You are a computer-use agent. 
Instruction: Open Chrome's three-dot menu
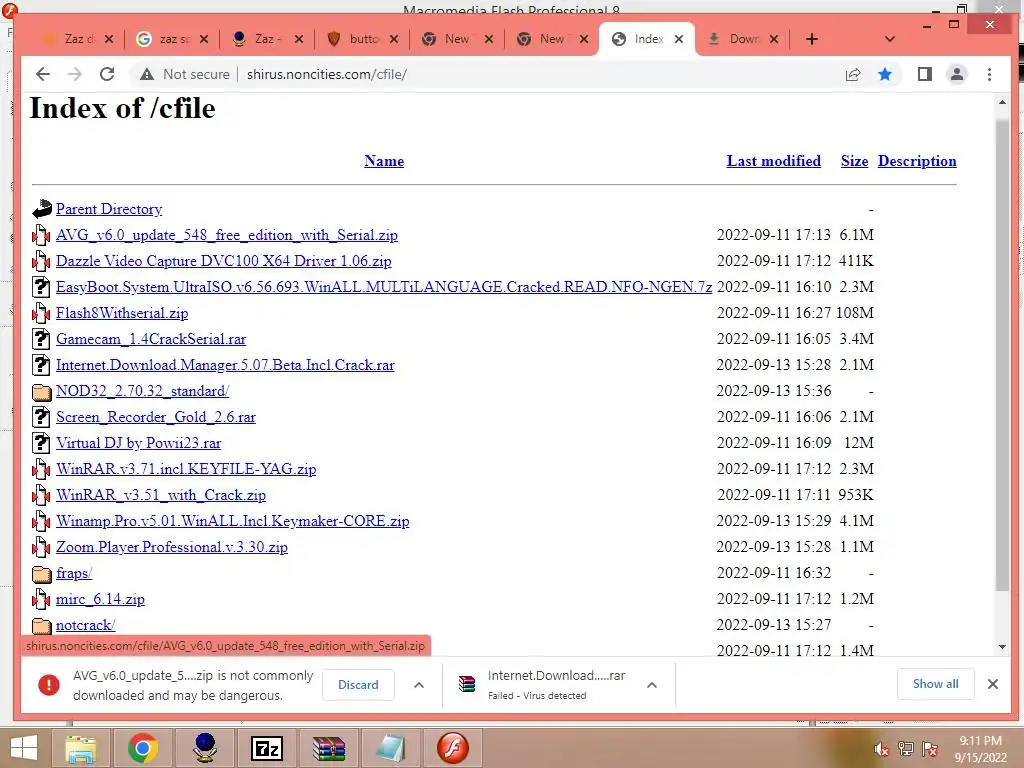pos(989,74)
